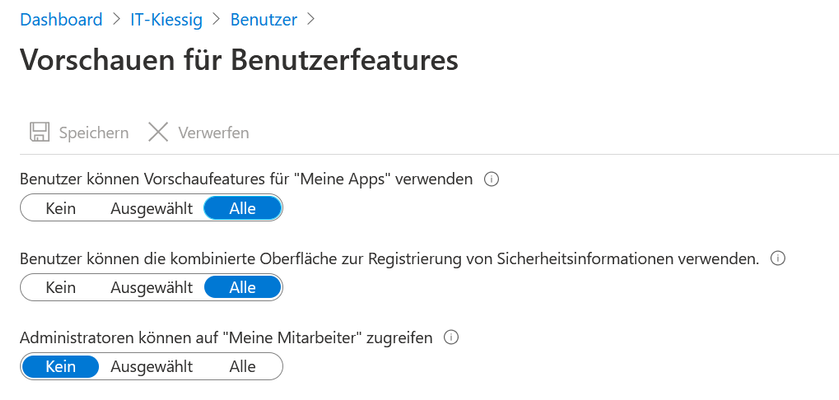Select Kein for "Meine Apps" preview features
This screenshot has height=400, width=839.
point(60,209)
